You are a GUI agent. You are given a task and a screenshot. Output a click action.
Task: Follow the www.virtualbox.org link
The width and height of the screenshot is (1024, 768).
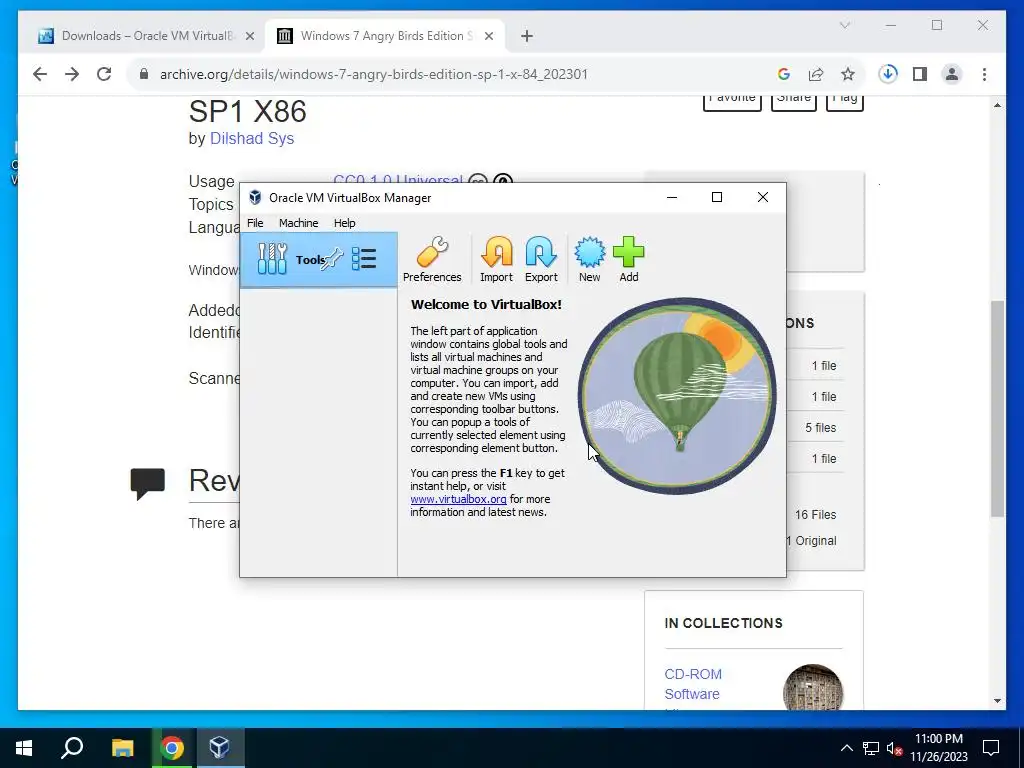(458, 499)
